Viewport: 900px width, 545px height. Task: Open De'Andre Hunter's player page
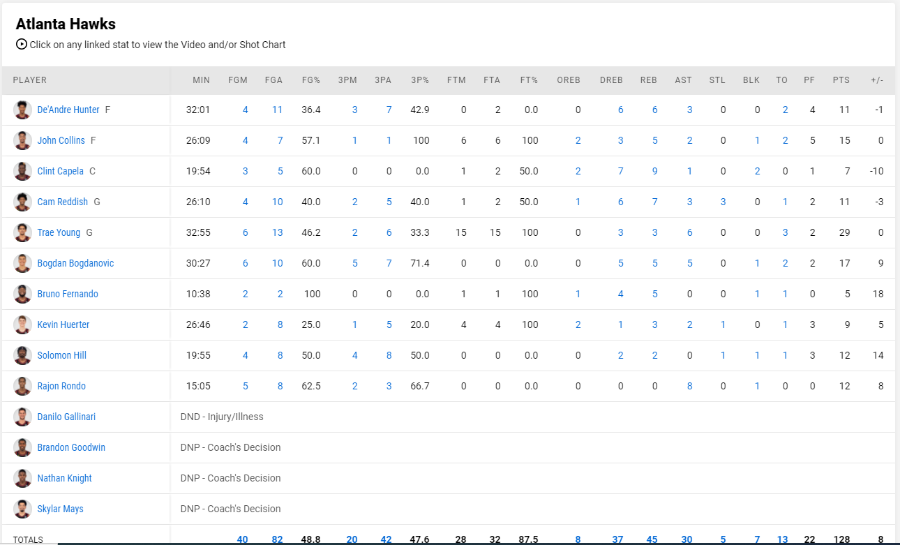(68, 110)
